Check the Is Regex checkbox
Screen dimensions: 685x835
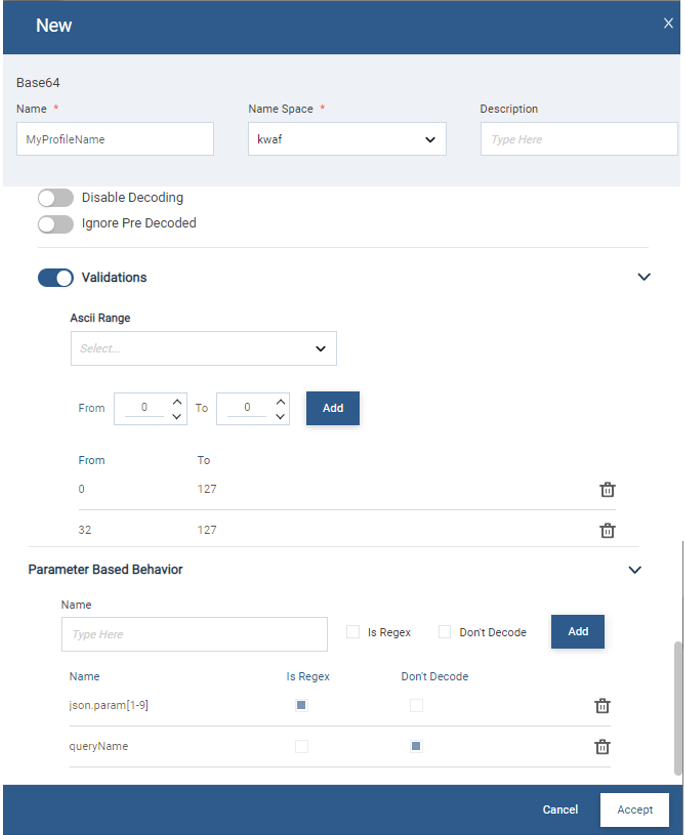[x=352, y=631]
